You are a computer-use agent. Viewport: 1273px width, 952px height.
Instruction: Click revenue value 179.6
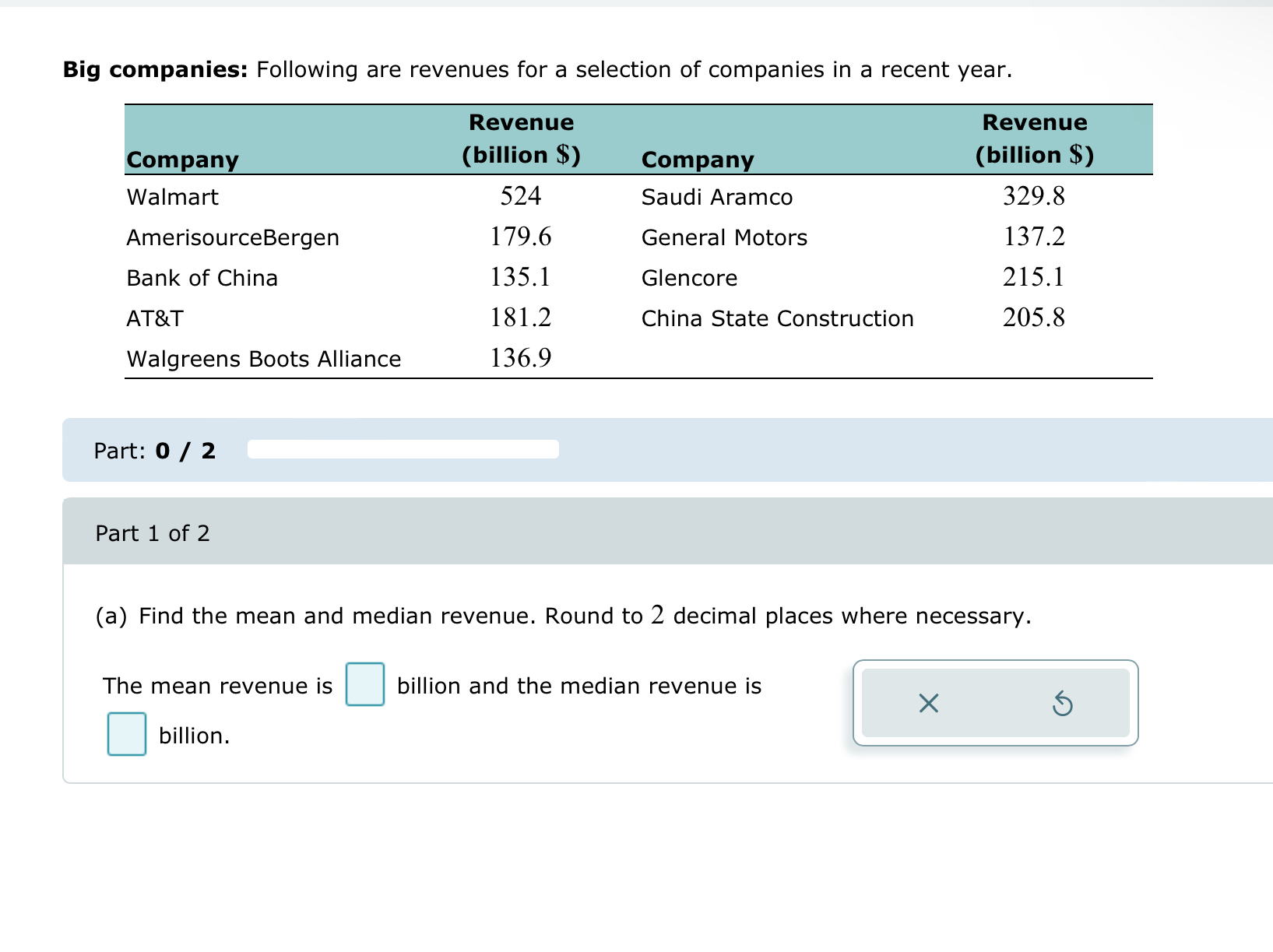pos(521,236)
